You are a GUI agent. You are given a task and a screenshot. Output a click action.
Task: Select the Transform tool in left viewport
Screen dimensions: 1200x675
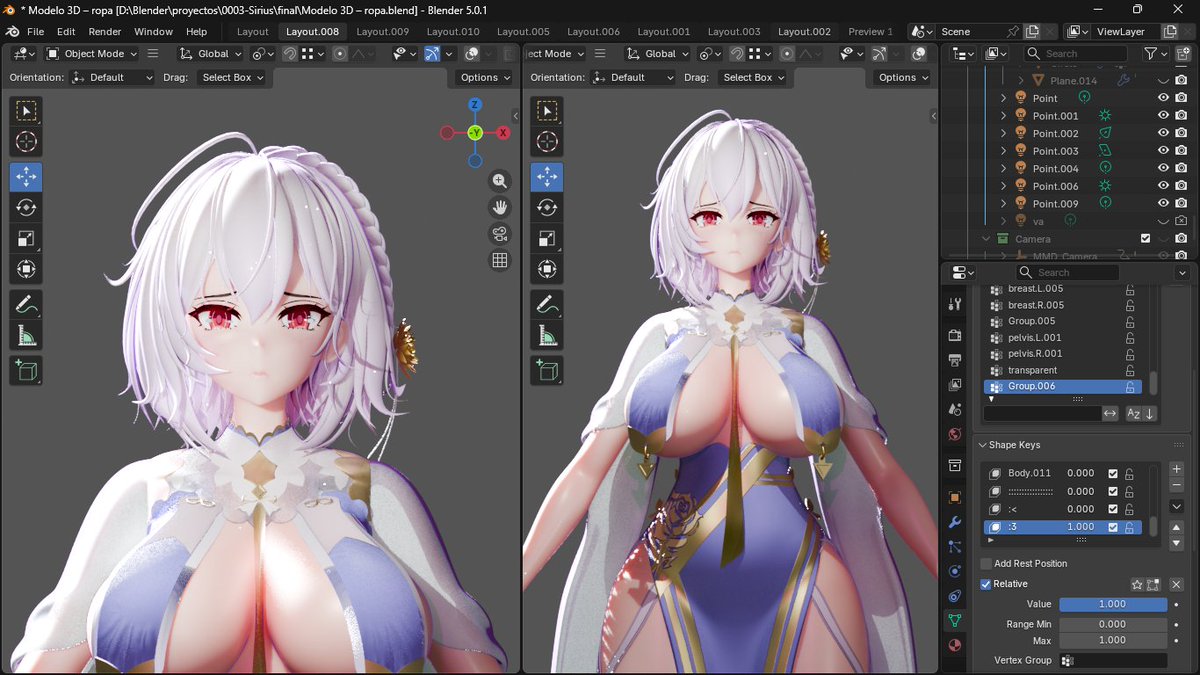(26, 269)
